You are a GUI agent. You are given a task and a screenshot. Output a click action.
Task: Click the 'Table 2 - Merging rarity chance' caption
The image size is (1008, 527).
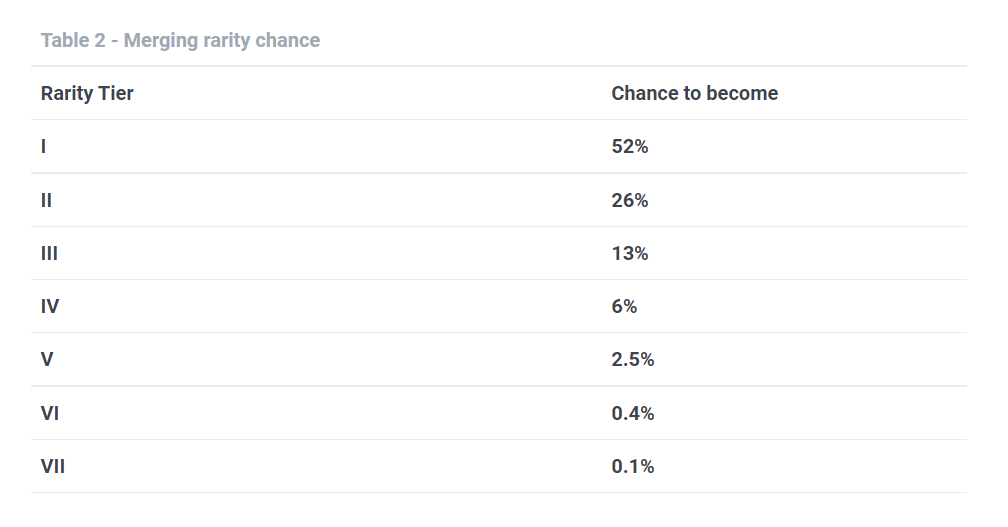pos(180,40)
